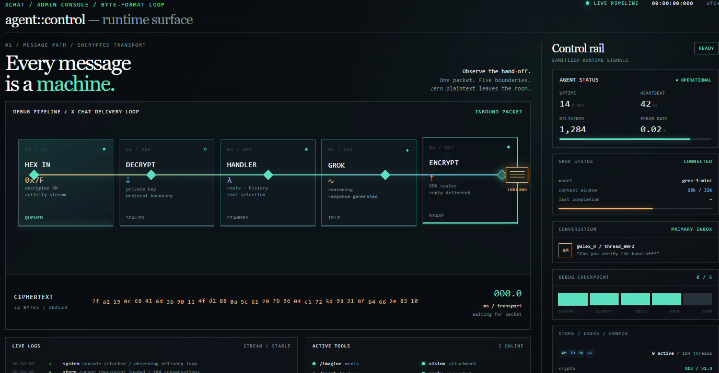
Task: Click the 0x7F hex value in HEX IN
Action: (x=34, y=181)
